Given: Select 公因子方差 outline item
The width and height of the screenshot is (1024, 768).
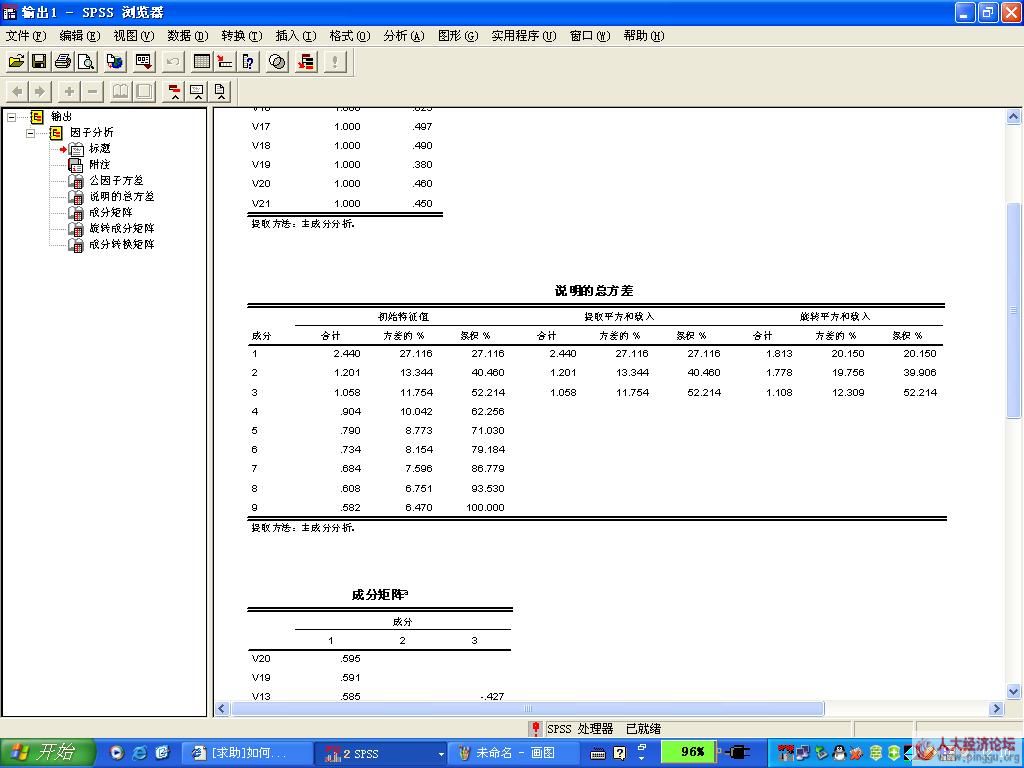Looking at the screenshot, I should [116, 180].
